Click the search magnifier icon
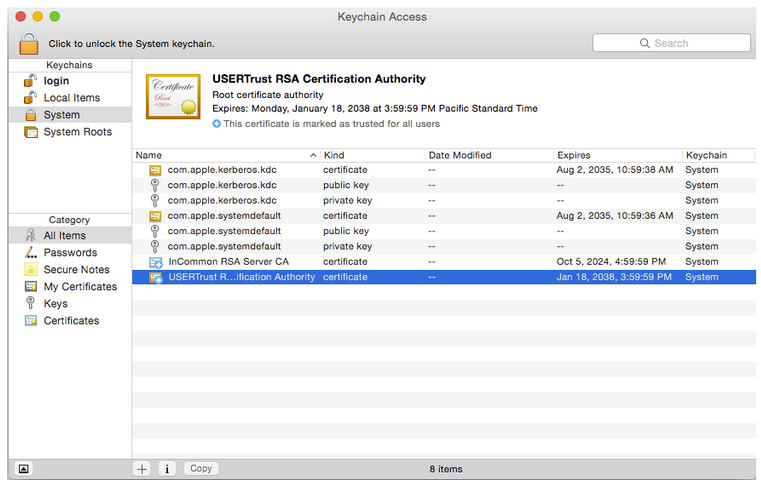Image resolution: width=761 pixels, height=485 pixels. 645,43
